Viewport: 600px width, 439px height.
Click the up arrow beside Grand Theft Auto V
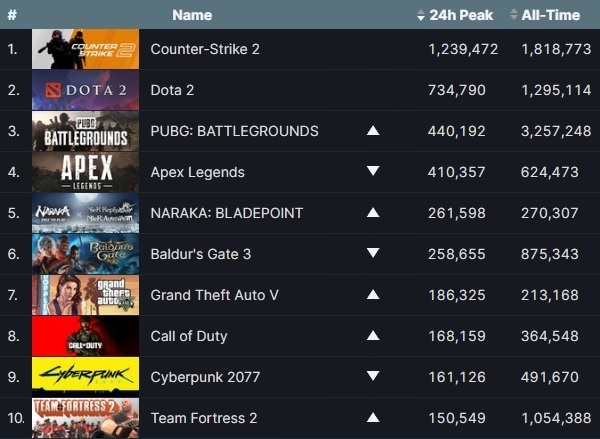(x=373, y=295)
